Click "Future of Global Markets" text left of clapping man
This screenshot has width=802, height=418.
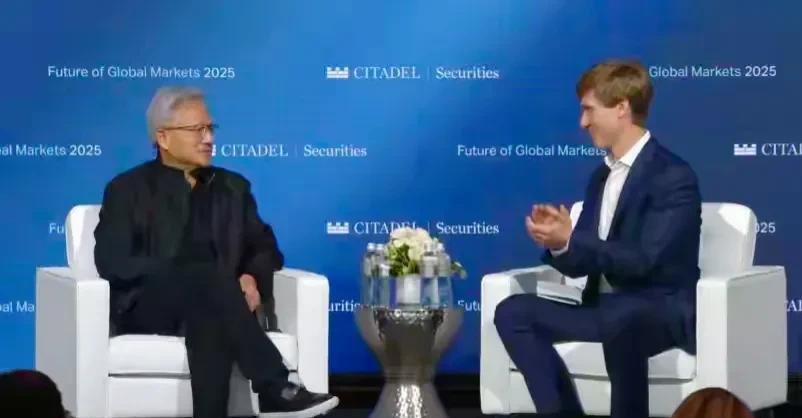tap(531, 150)
